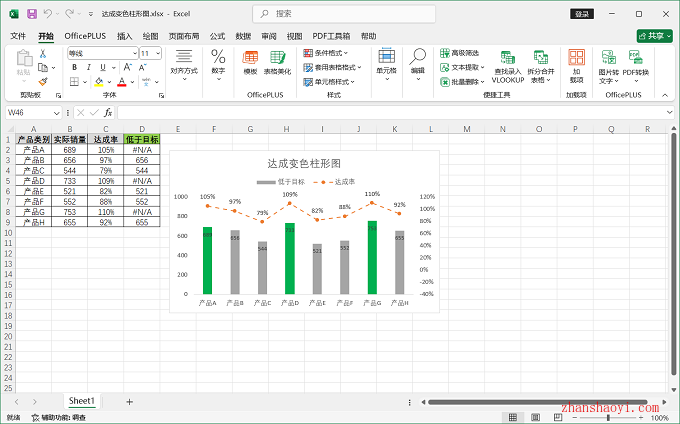Decrease font size with smaller A icon
This screenshot has width=680, height=424.
[x=143, y=67]
